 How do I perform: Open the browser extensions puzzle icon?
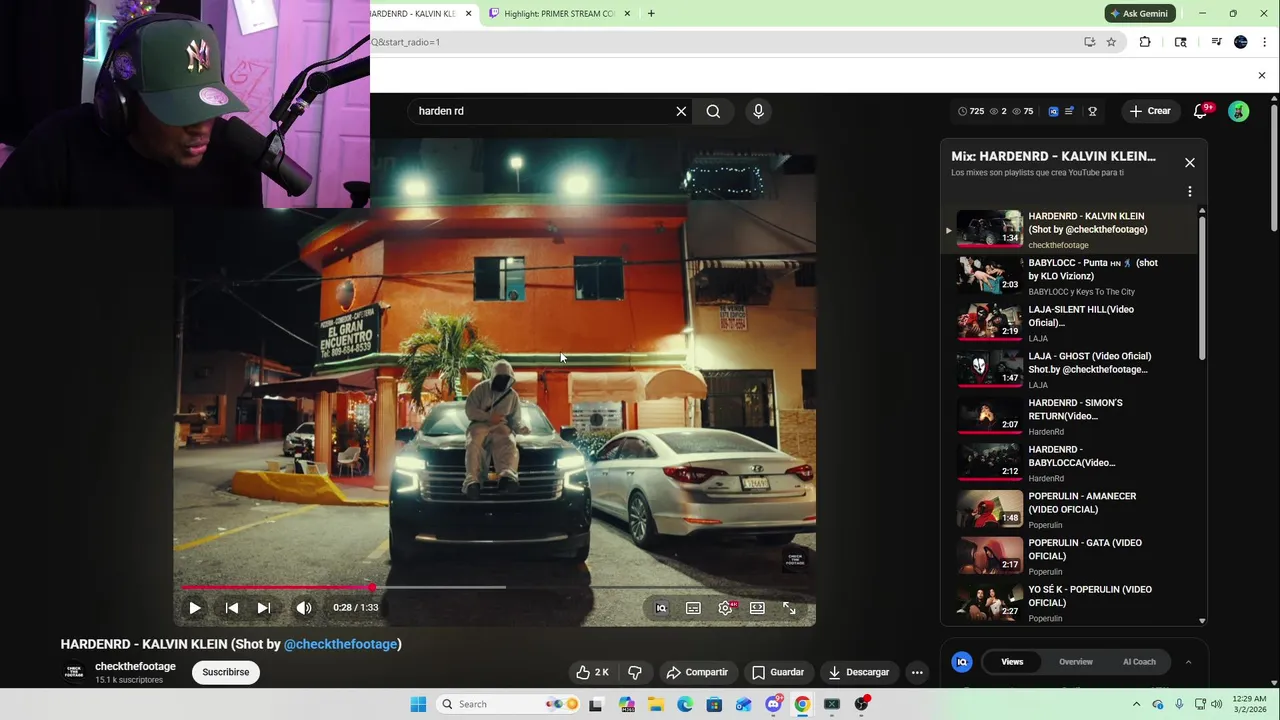1145,42
